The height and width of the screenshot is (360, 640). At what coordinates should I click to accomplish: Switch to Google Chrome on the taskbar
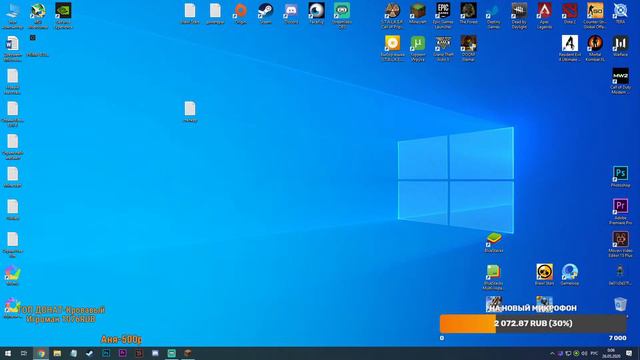(x=41, y=353)
